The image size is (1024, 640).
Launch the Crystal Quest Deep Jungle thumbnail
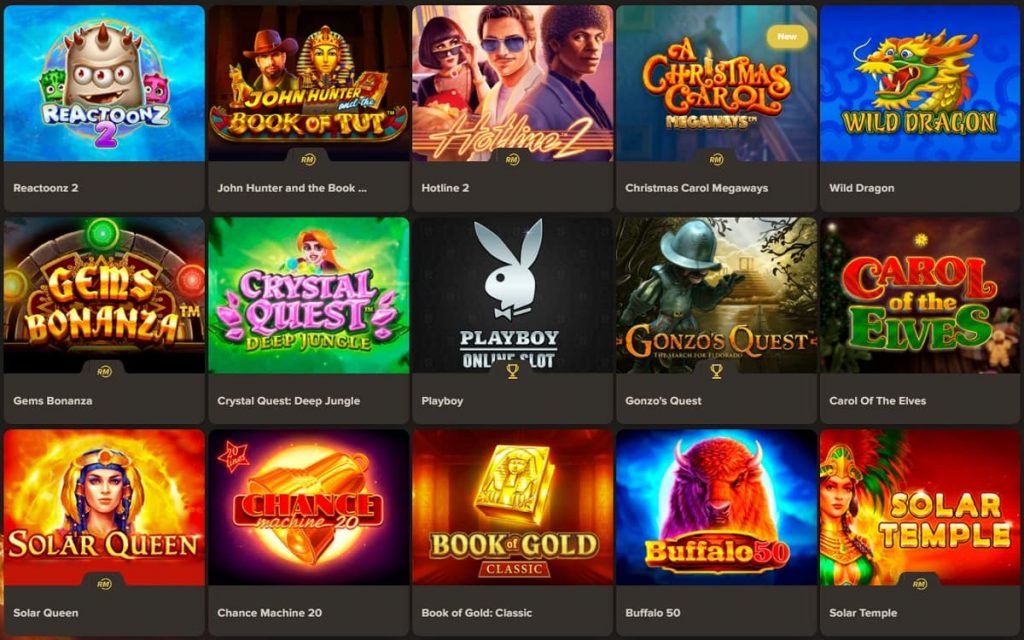[x=309, y=295]
